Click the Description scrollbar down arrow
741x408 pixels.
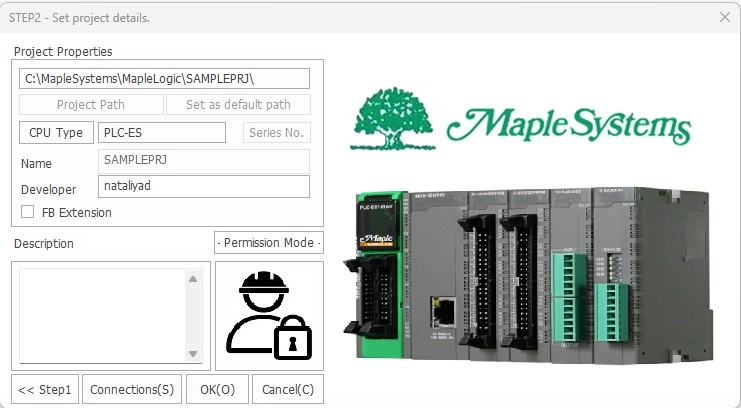click(193, 354)
